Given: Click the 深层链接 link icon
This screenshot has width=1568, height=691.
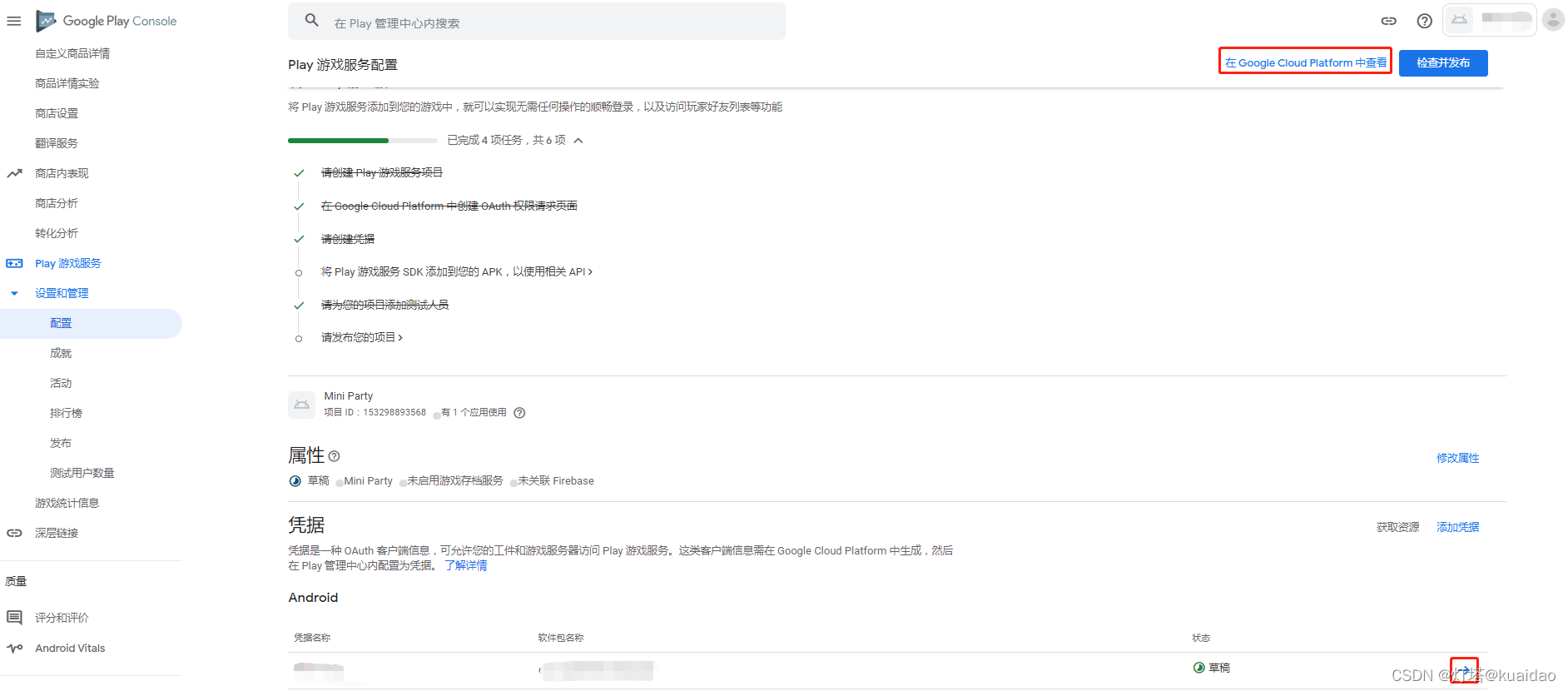Looking at the screenshot, I should click(x=14, y=533).
